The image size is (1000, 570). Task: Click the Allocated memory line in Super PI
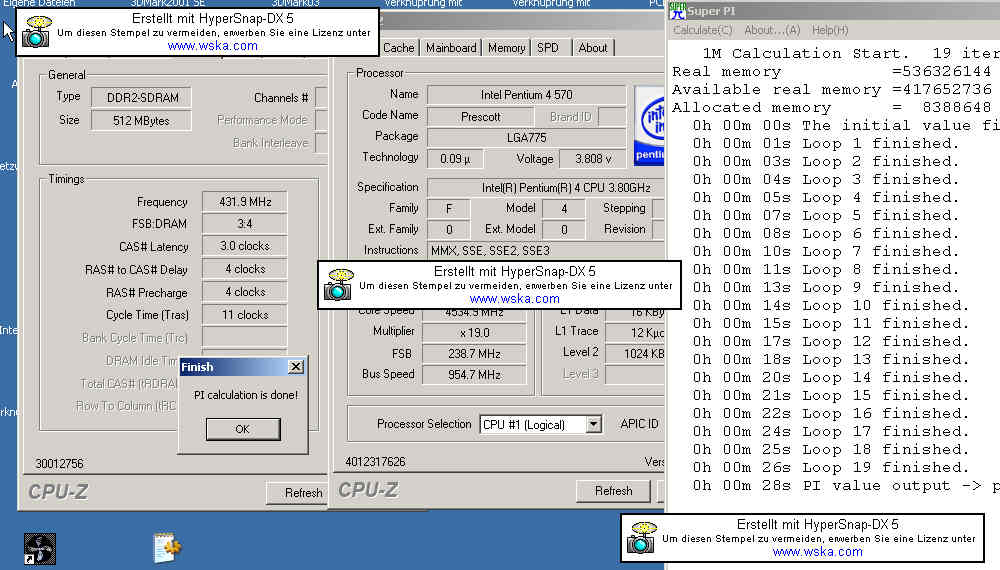(x=832, y=108)
